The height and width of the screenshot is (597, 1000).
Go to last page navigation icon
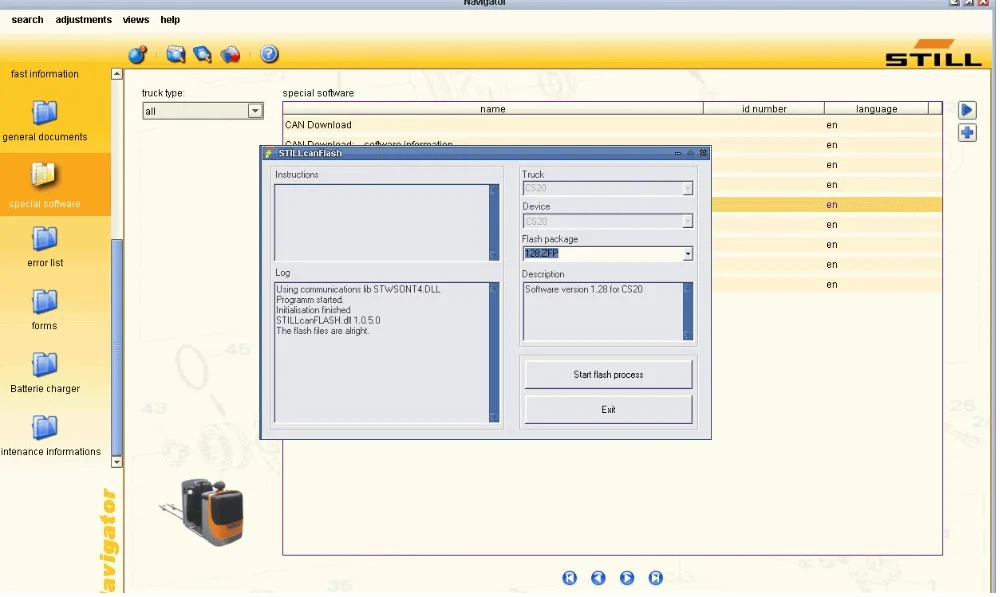coord(656,578)
